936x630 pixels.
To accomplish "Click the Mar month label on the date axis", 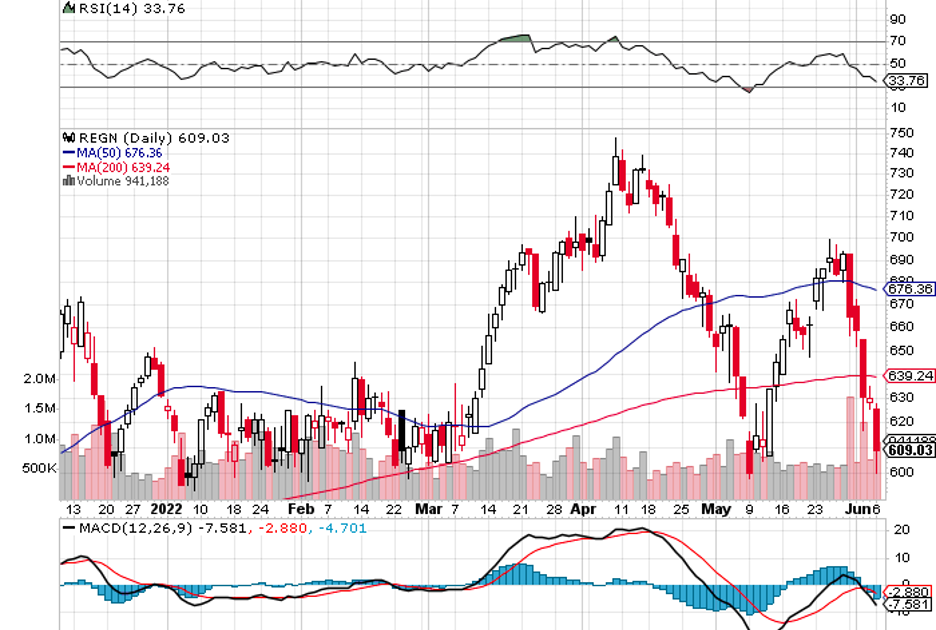I will [429, 509].
